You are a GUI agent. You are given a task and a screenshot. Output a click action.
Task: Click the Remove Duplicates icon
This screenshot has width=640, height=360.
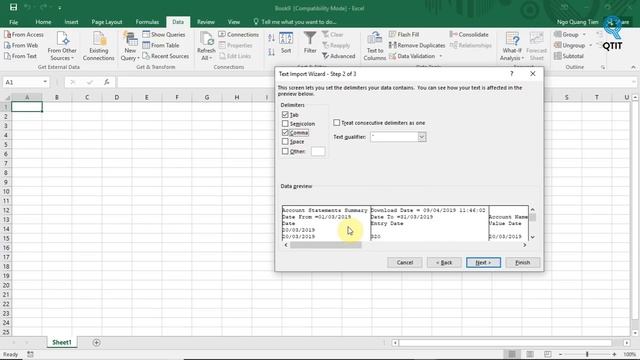click(393, 45)
